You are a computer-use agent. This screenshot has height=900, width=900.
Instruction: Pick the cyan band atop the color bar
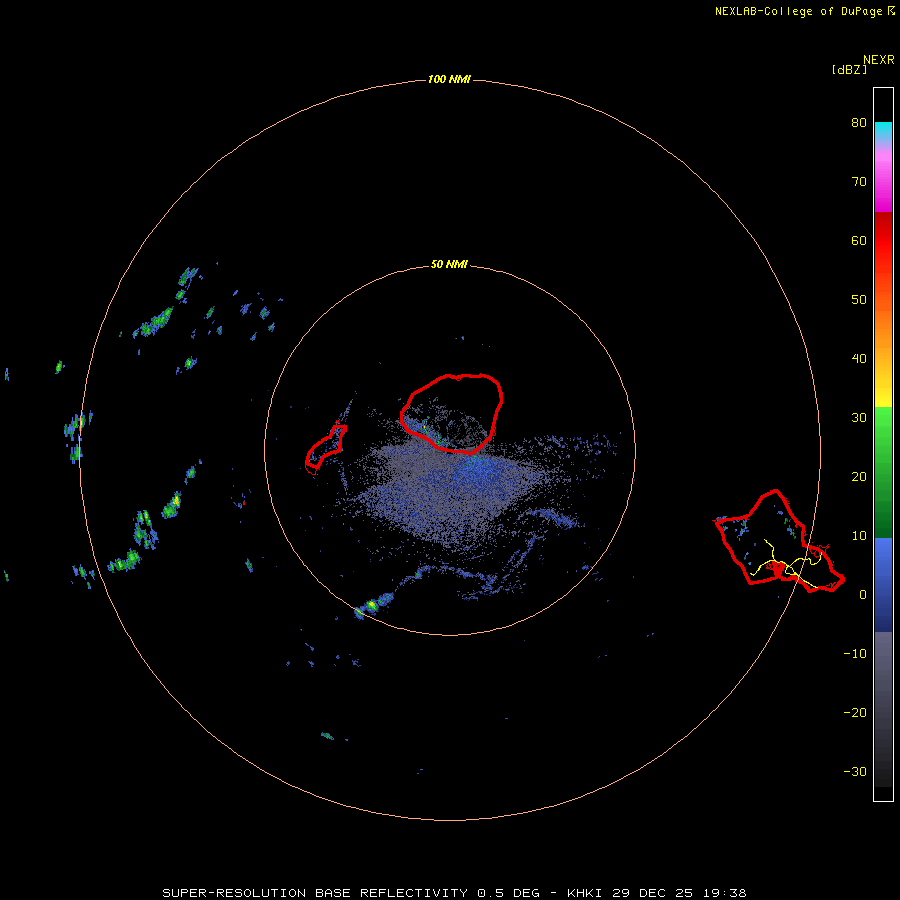883,131
